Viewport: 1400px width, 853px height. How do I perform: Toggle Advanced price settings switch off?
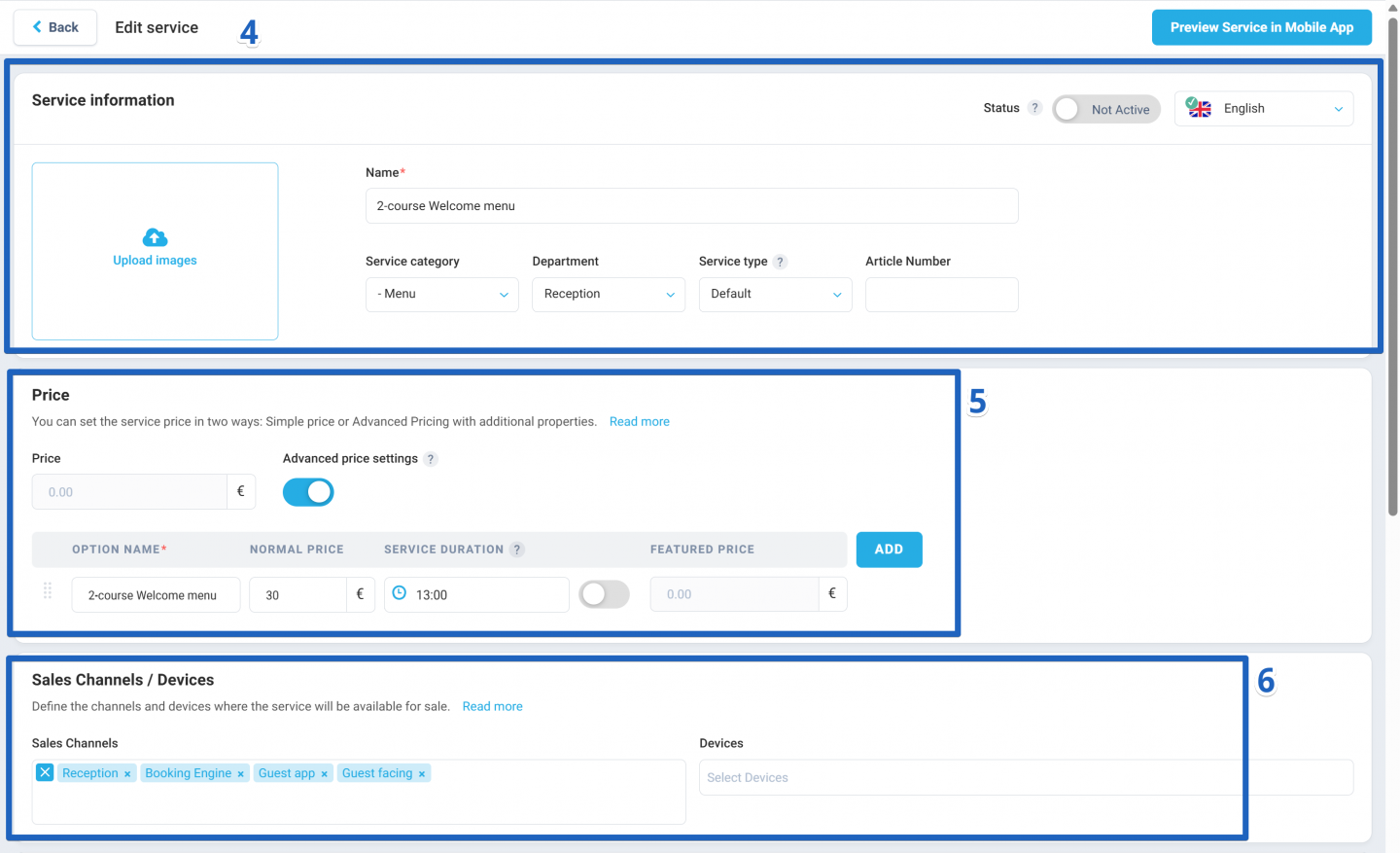(308, 492)
